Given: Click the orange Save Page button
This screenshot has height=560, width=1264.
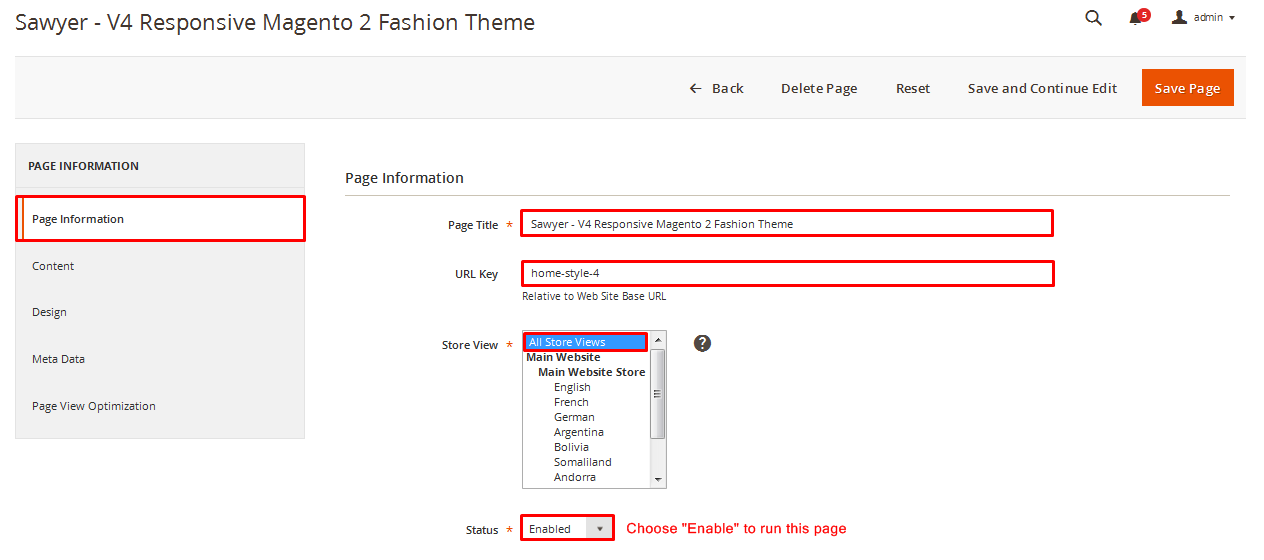Looking at the screenshot, I should [x=1187, y=88].
